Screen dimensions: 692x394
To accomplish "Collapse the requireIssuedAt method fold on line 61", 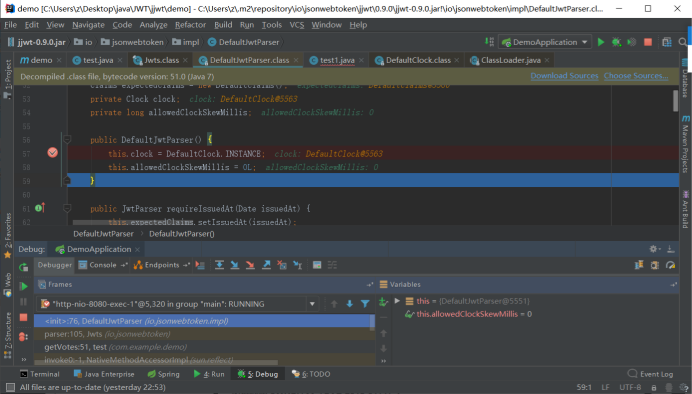I will point(67,208).
